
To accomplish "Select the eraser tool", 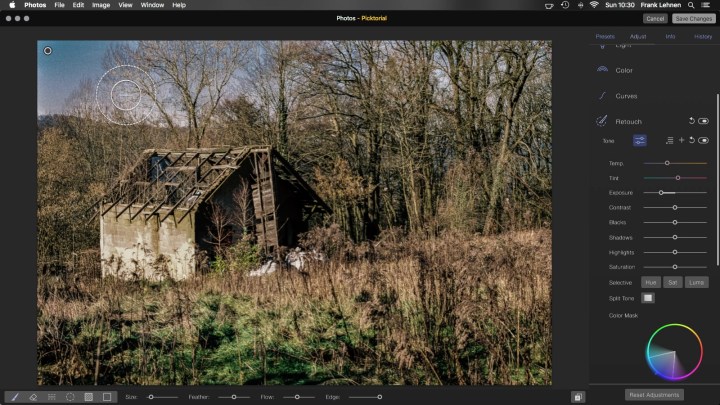I will coord(33,397).
